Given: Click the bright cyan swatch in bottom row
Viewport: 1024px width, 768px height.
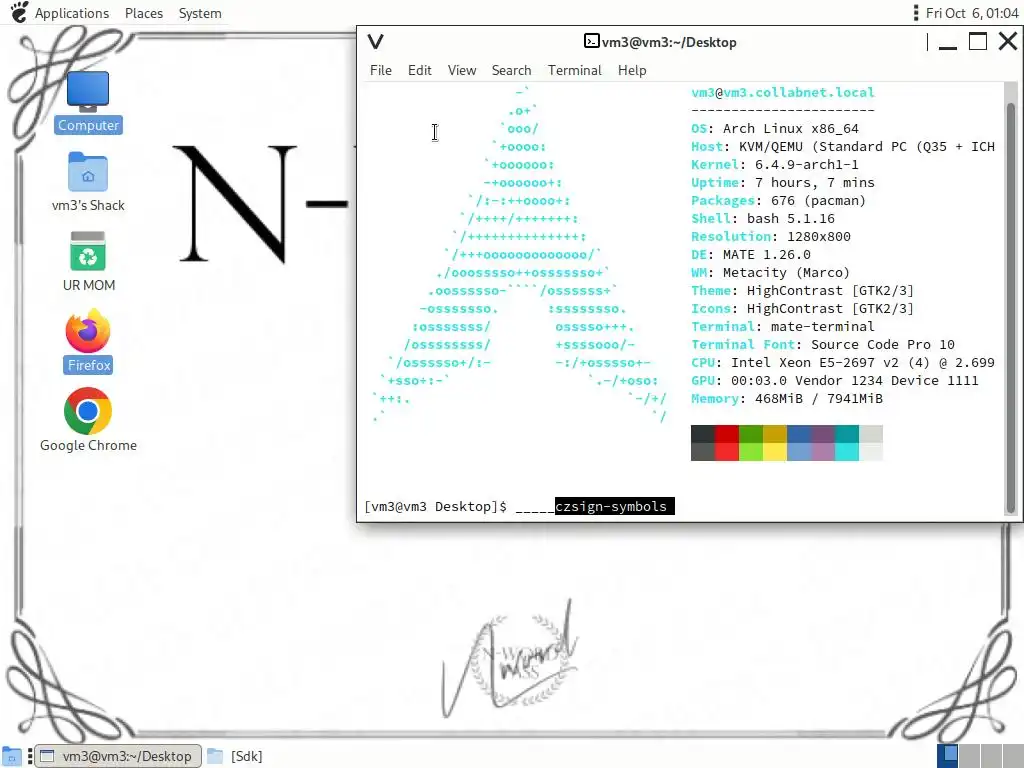Looking at the screenshot, I should tap(847, 452).
